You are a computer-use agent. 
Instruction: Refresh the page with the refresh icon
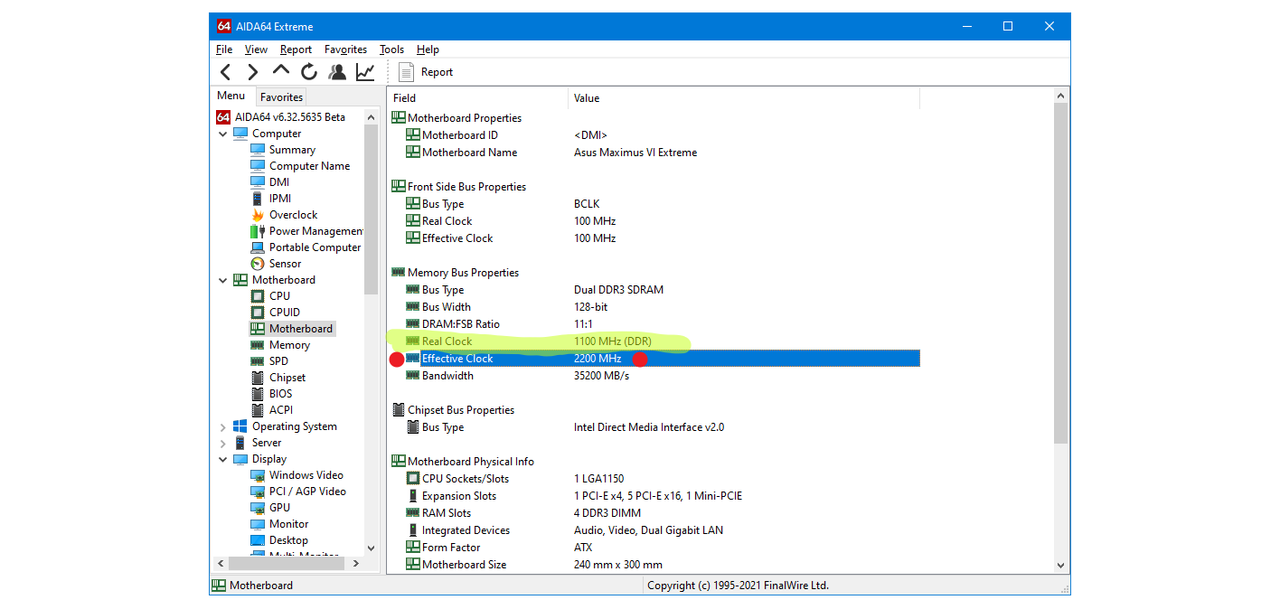pos(309,72)
